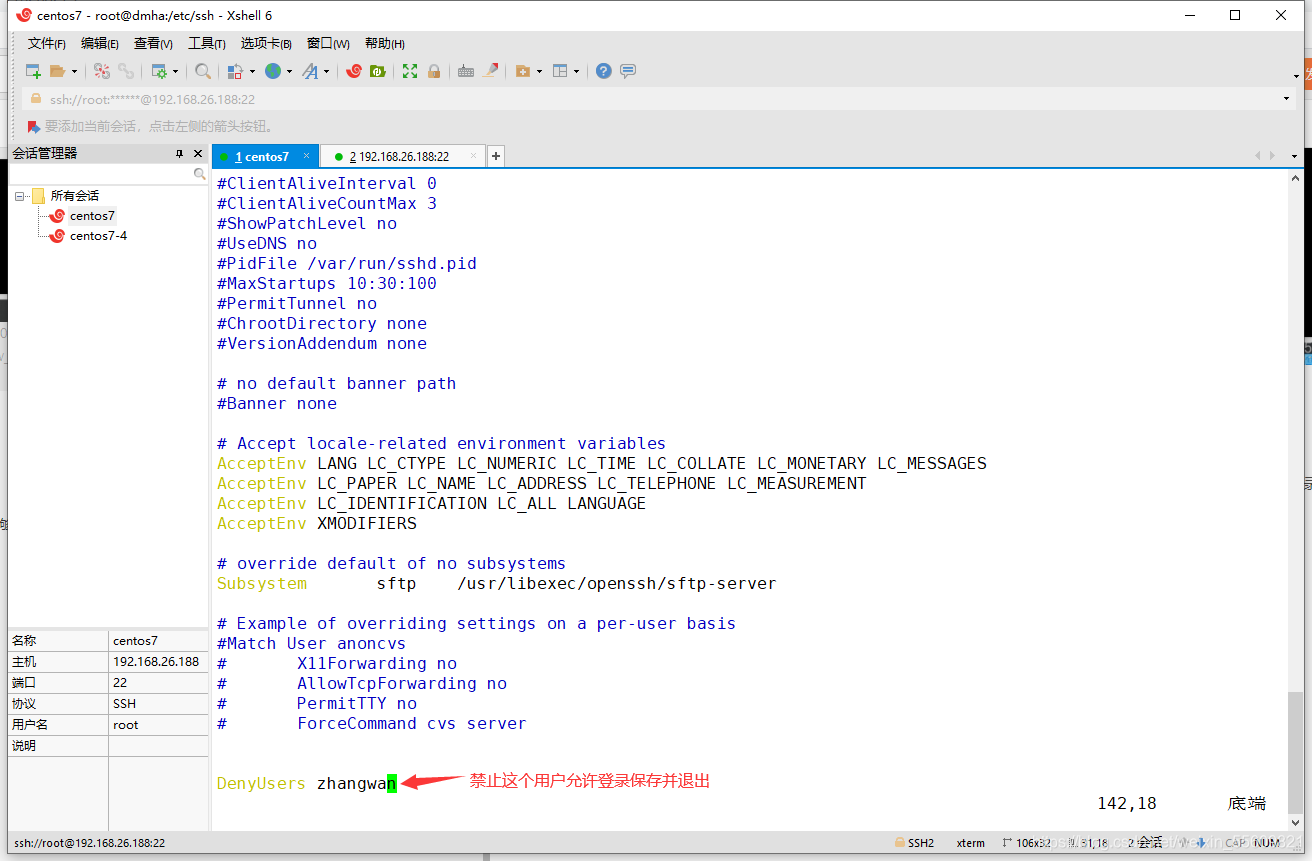Expand dropdown beside folder transfer icon

(x=539, y=71)
